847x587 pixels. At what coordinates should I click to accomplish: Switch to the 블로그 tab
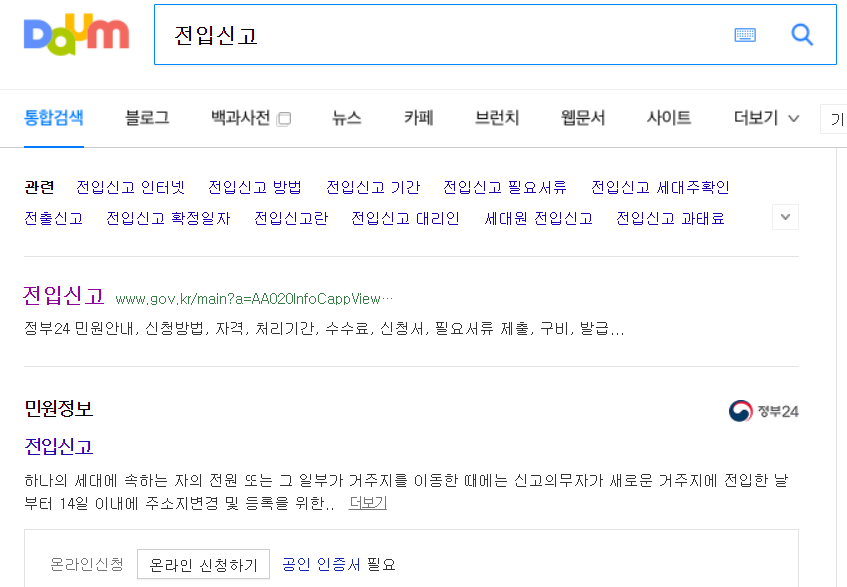(147, 118)
